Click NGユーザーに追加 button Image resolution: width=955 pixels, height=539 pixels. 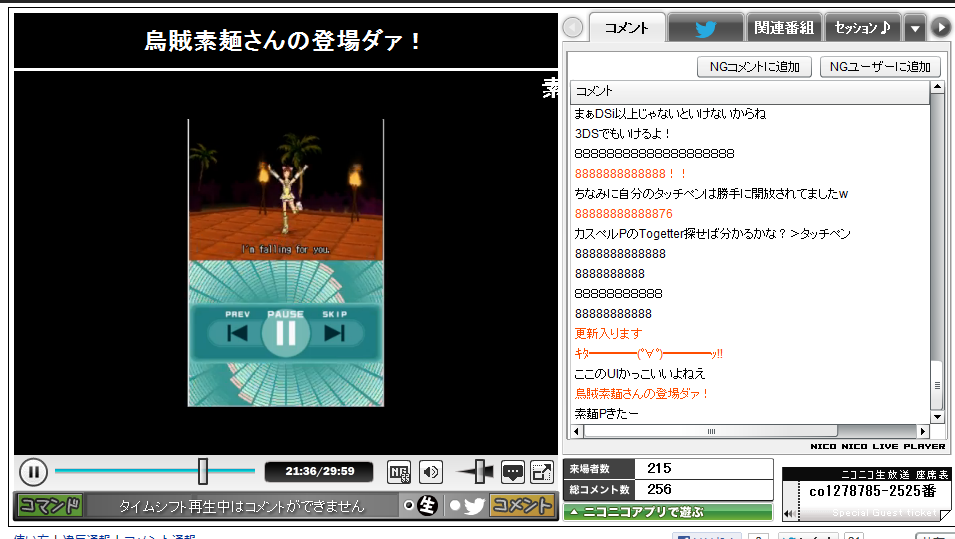pos(880,67)
